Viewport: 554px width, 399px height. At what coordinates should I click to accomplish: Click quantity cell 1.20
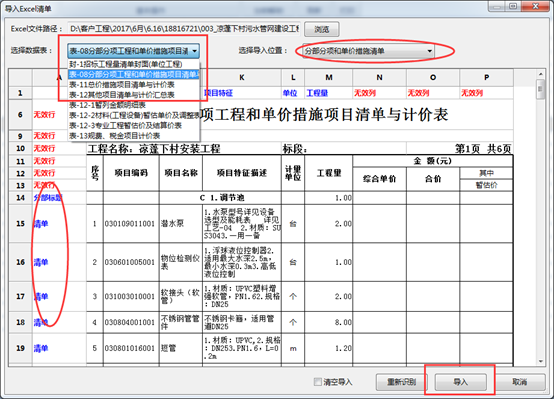click(x=329, y=348)
